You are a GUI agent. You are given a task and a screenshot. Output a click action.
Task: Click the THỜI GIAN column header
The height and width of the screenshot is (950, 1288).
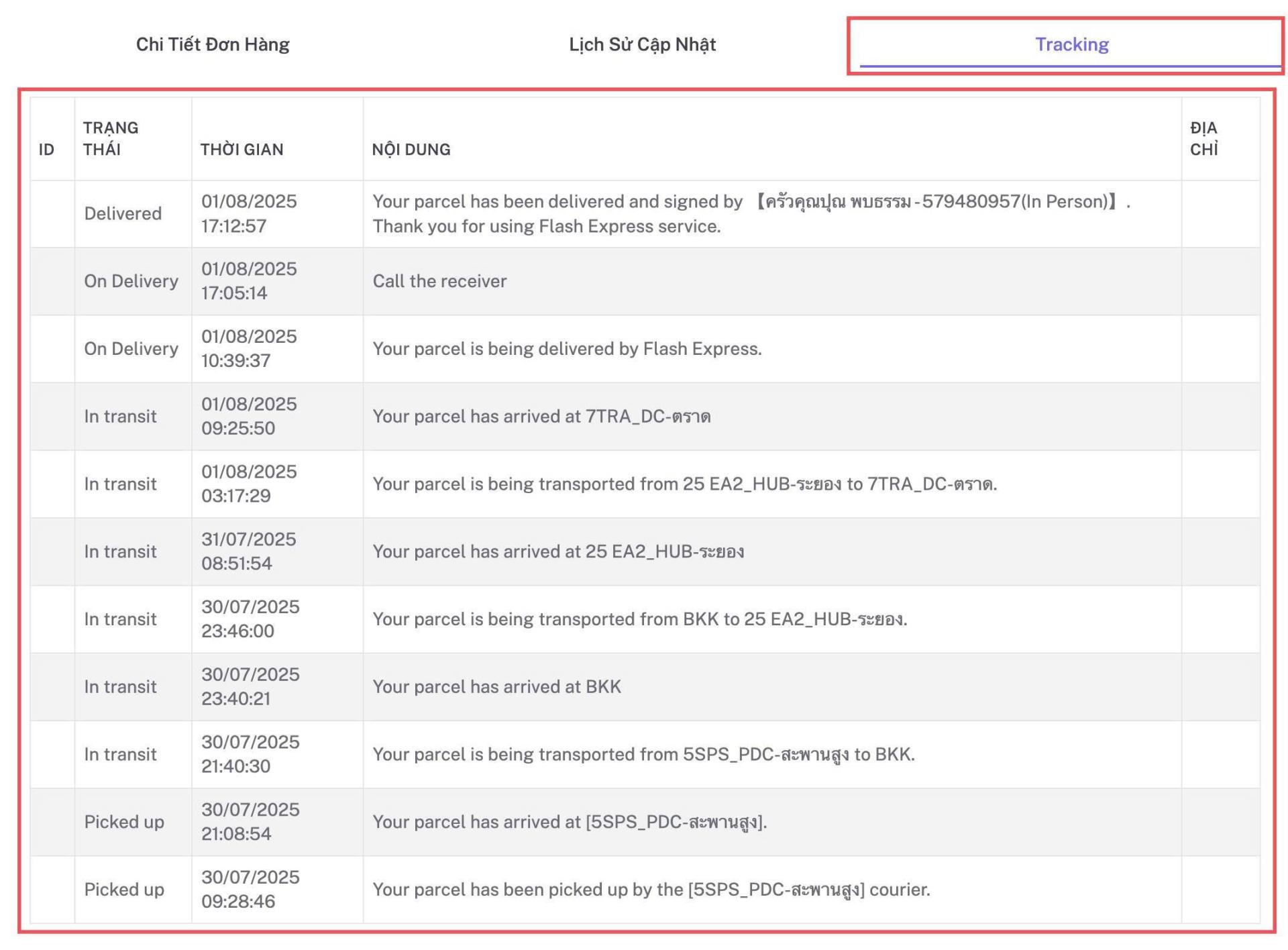click(241, 149)
